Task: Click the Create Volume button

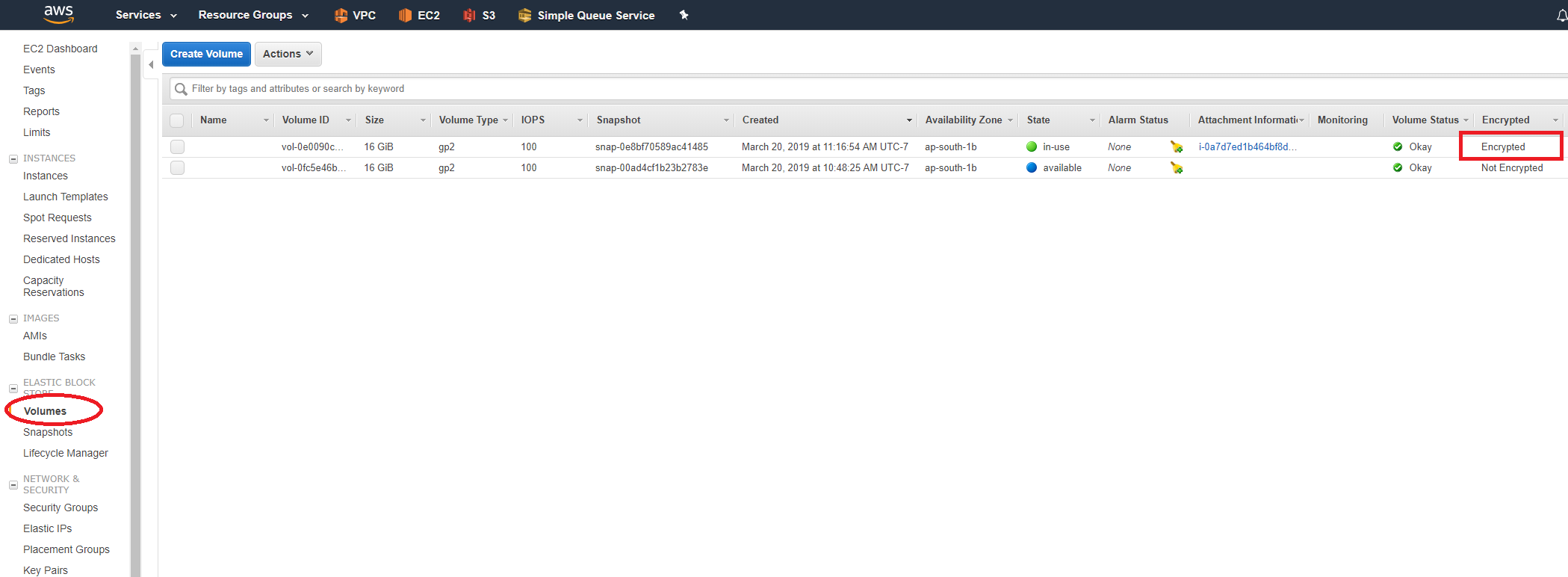Action: pos(206,54)
